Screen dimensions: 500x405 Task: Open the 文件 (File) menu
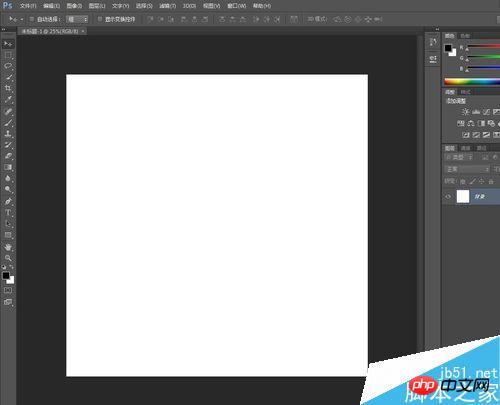28,6
